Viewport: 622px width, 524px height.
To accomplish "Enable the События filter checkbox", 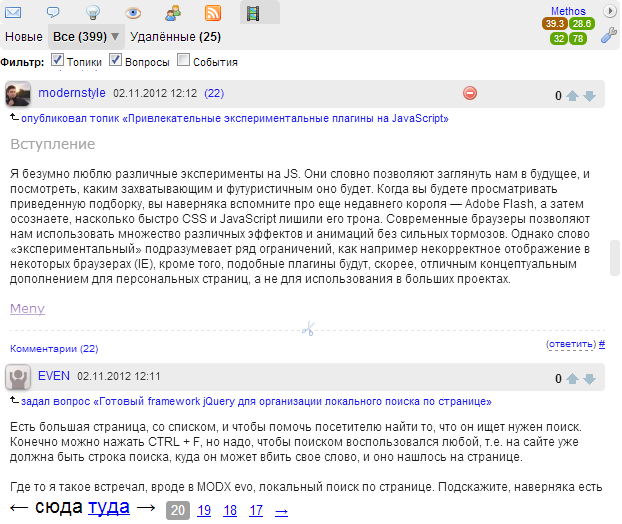I will [x=183, y=60].
